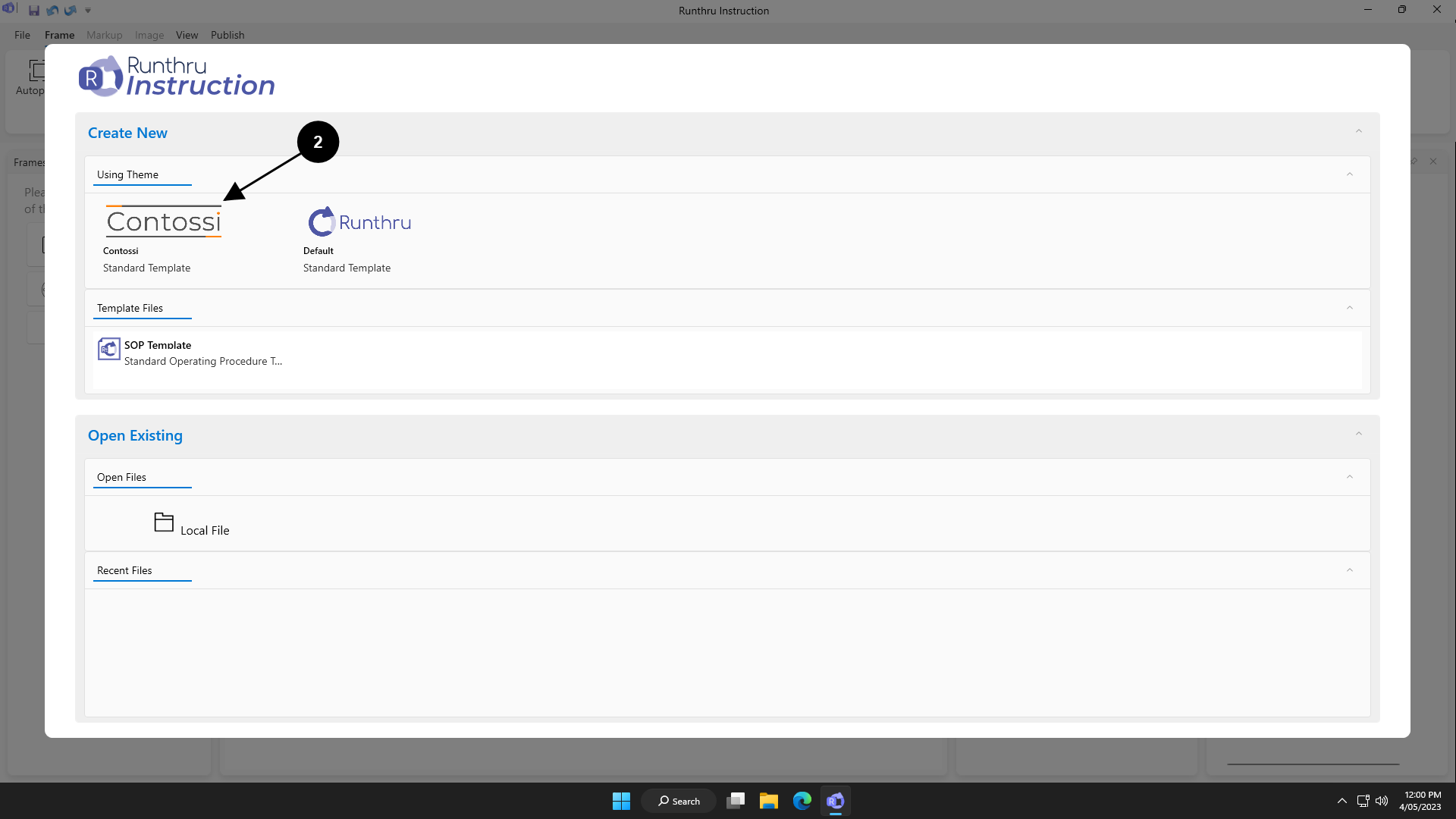This screenshot has width=1456, height=819.
Task: Click the Local File folder icon
Action: 164,522
